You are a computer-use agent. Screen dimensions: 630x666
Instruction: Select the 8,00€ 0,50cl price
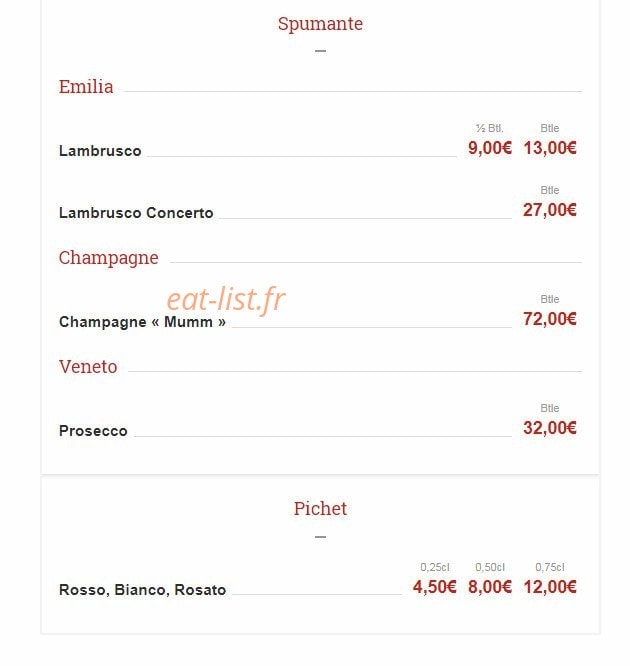click(x=490, y=587)
